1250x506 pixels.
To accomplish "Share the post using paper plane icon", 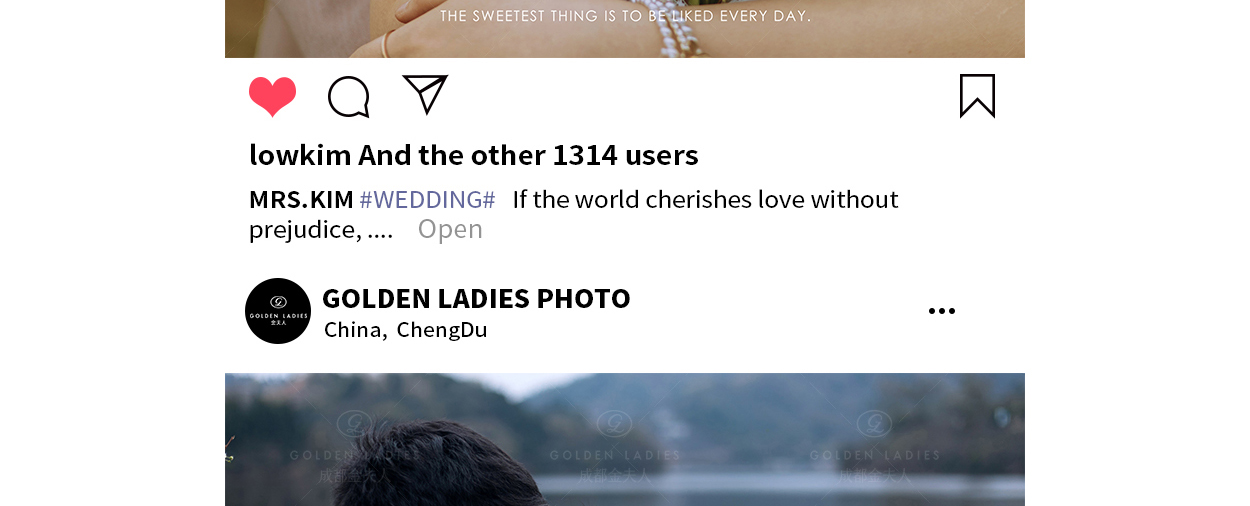I will click(x=425, y=94).
